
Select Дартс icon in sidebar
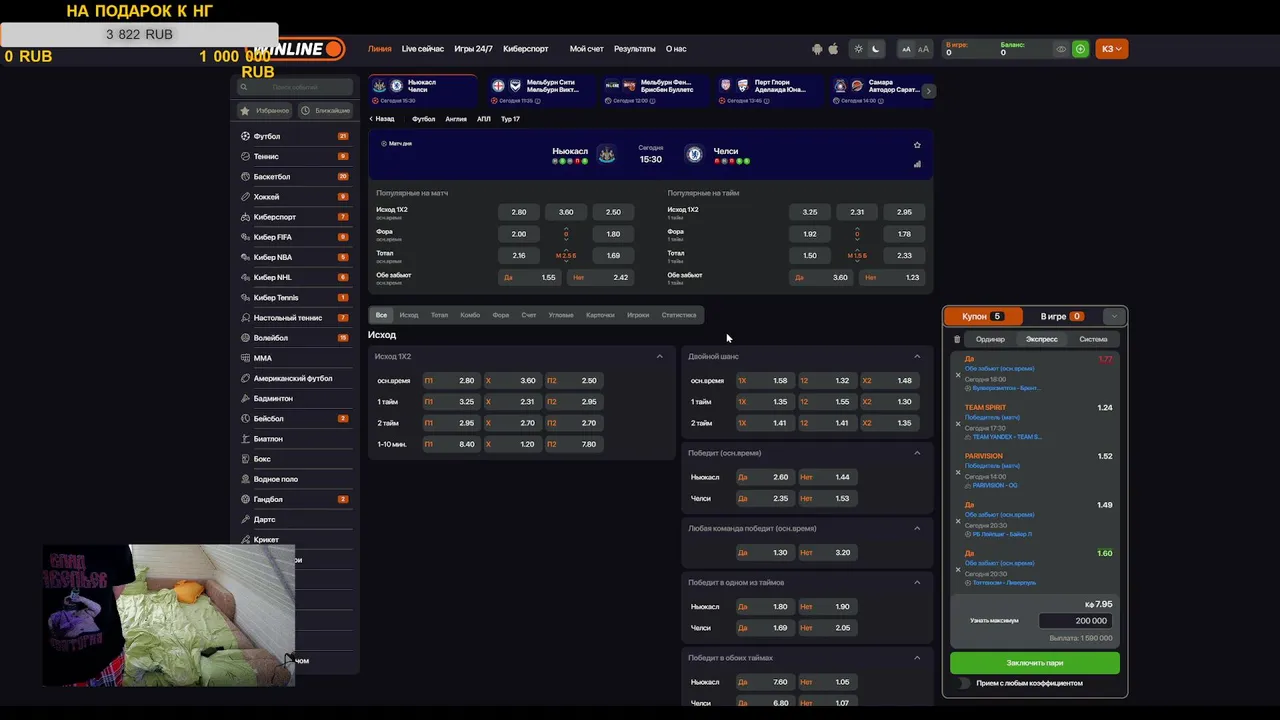(245, 519)
